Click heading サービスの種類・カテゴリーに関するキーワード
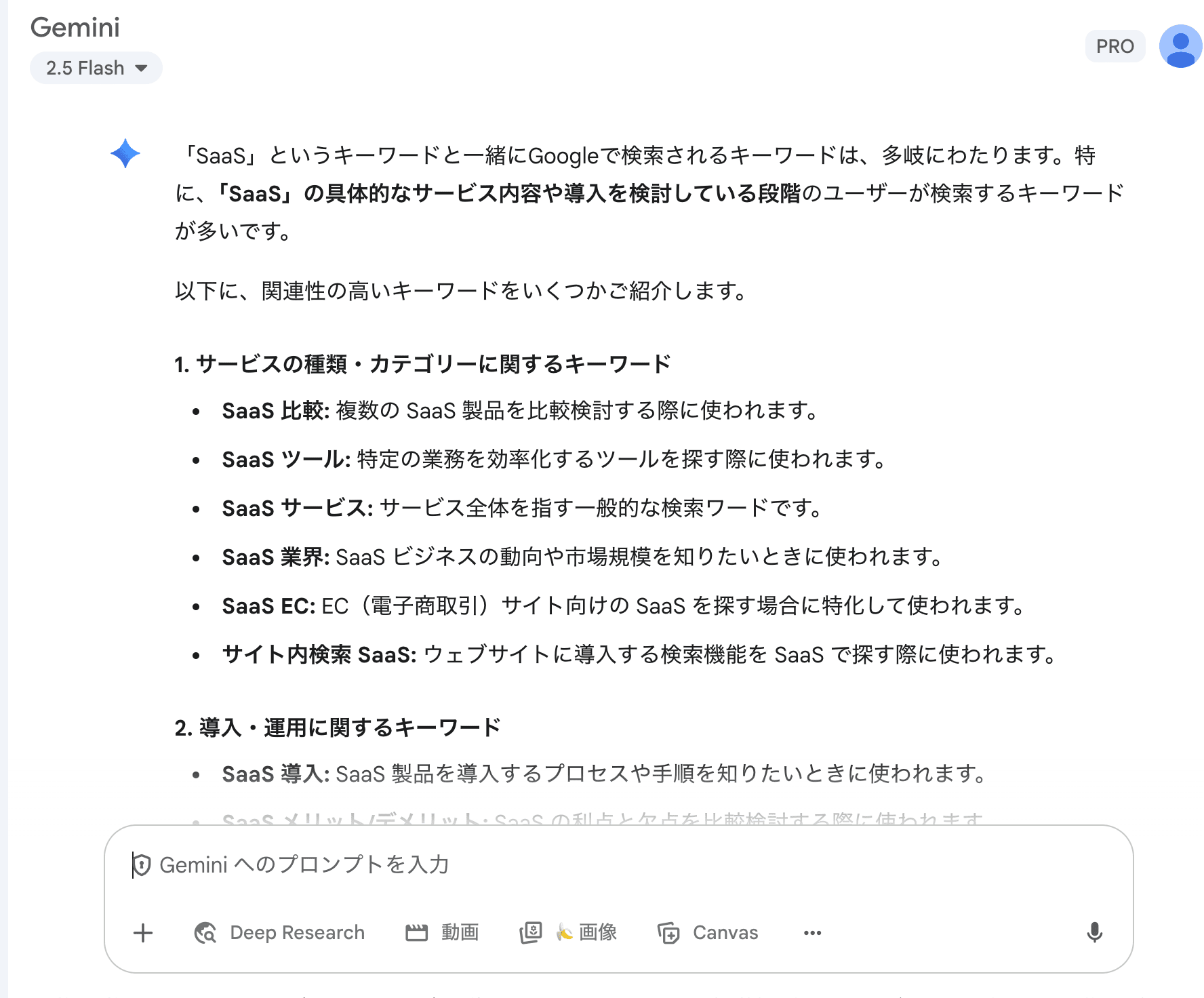The height and width of the screenshot is (998, 1204). tap(422, 364)
